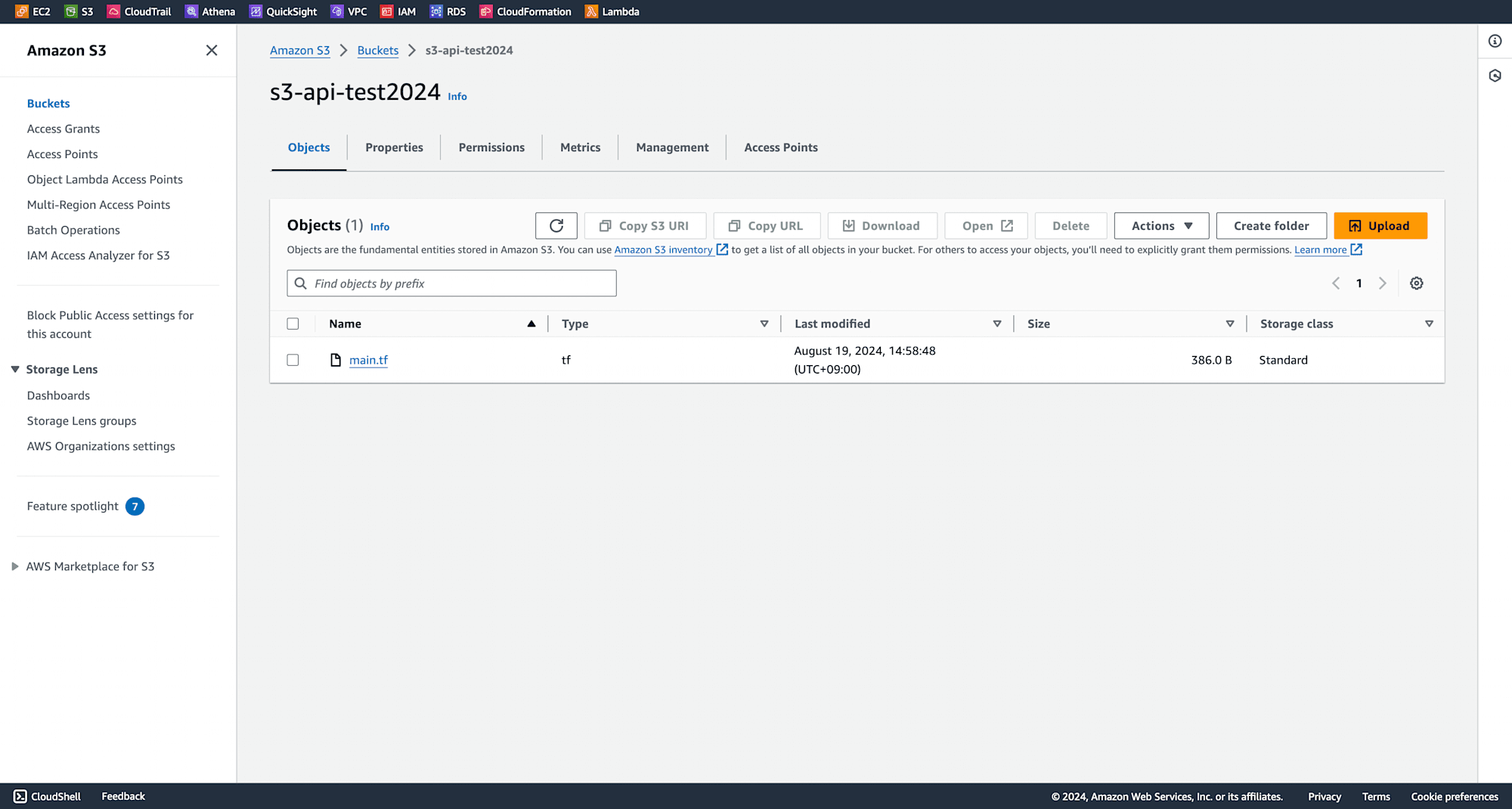Open CloudShell from the footer
This screenshot has height=809, width=1512.
click(47, 796)
